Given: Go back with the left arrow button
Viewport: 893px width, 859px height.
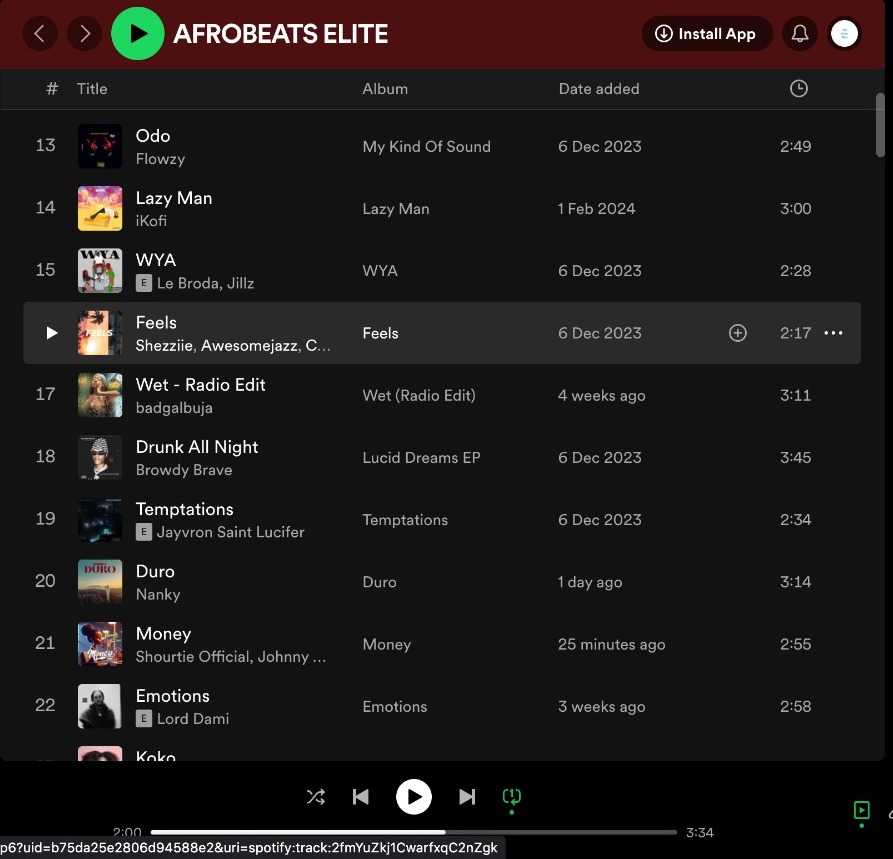Looking at the screenshot, I should point(39,34).
